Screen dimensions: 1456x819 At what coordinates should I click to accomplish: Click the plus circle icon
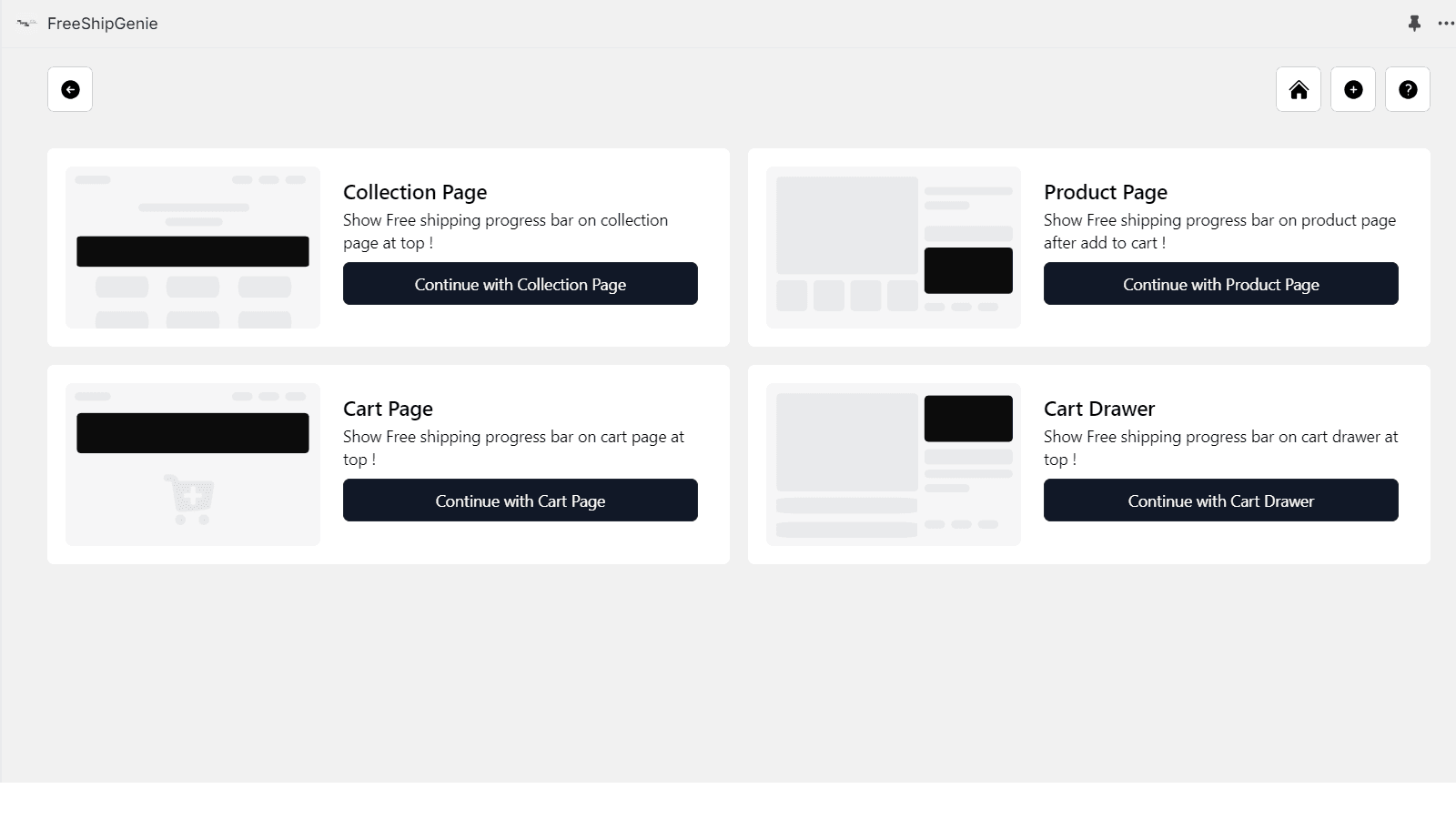[x=1353, y=89]
